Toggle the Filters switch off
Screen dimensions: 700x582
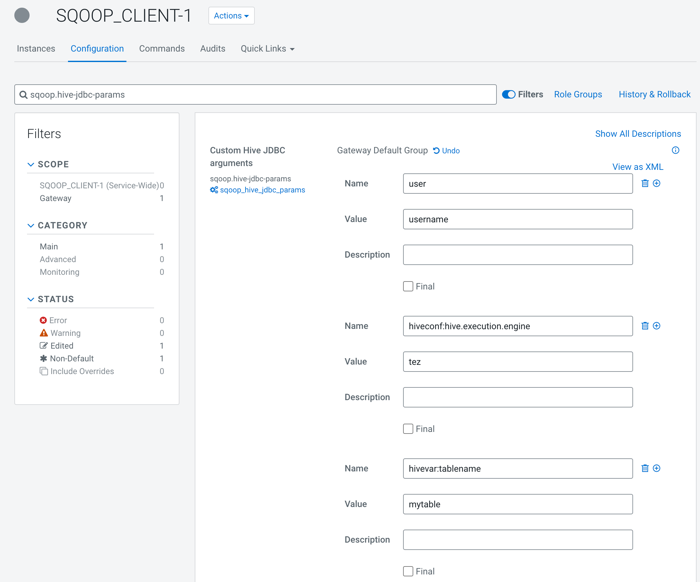[508, 94]
